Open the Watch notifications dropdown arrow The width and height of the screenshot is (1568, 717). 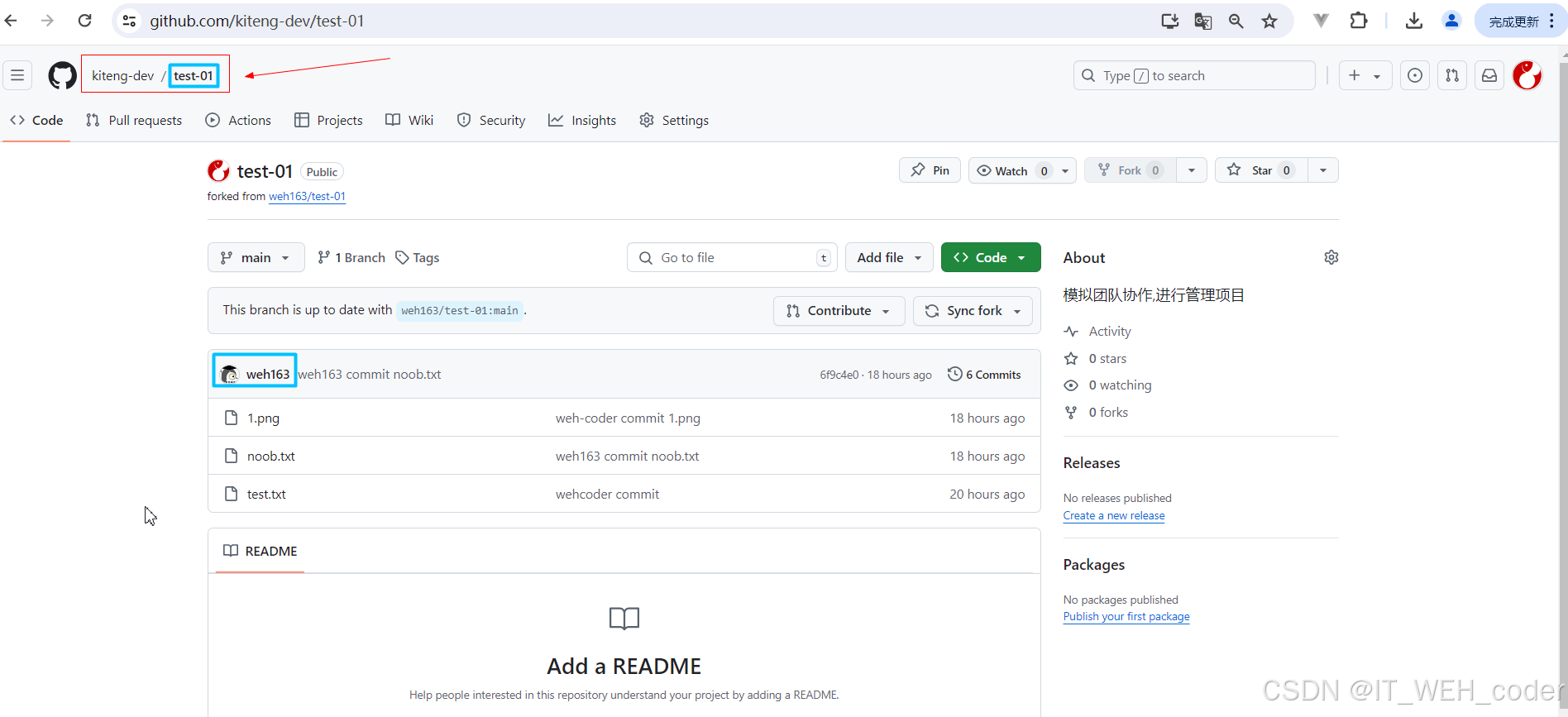[x=1065, y=170]
